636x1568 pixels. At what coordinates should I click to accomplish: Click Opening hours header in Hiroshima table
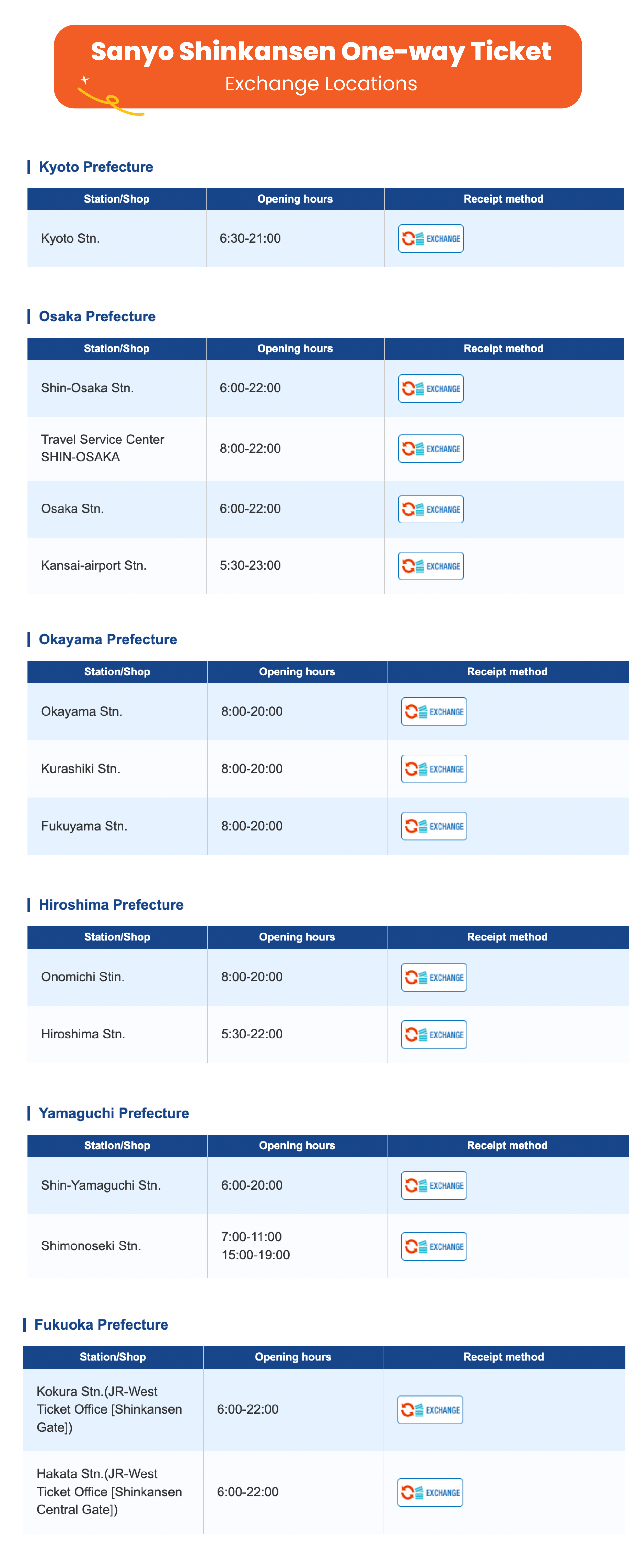(x=297, y=937)
